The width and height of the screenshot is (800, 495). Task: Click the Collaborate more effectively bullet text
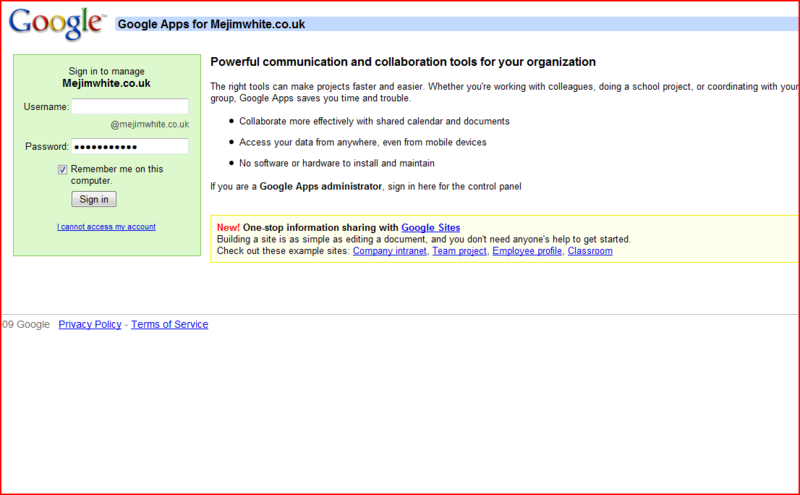[x=374, y=121]
